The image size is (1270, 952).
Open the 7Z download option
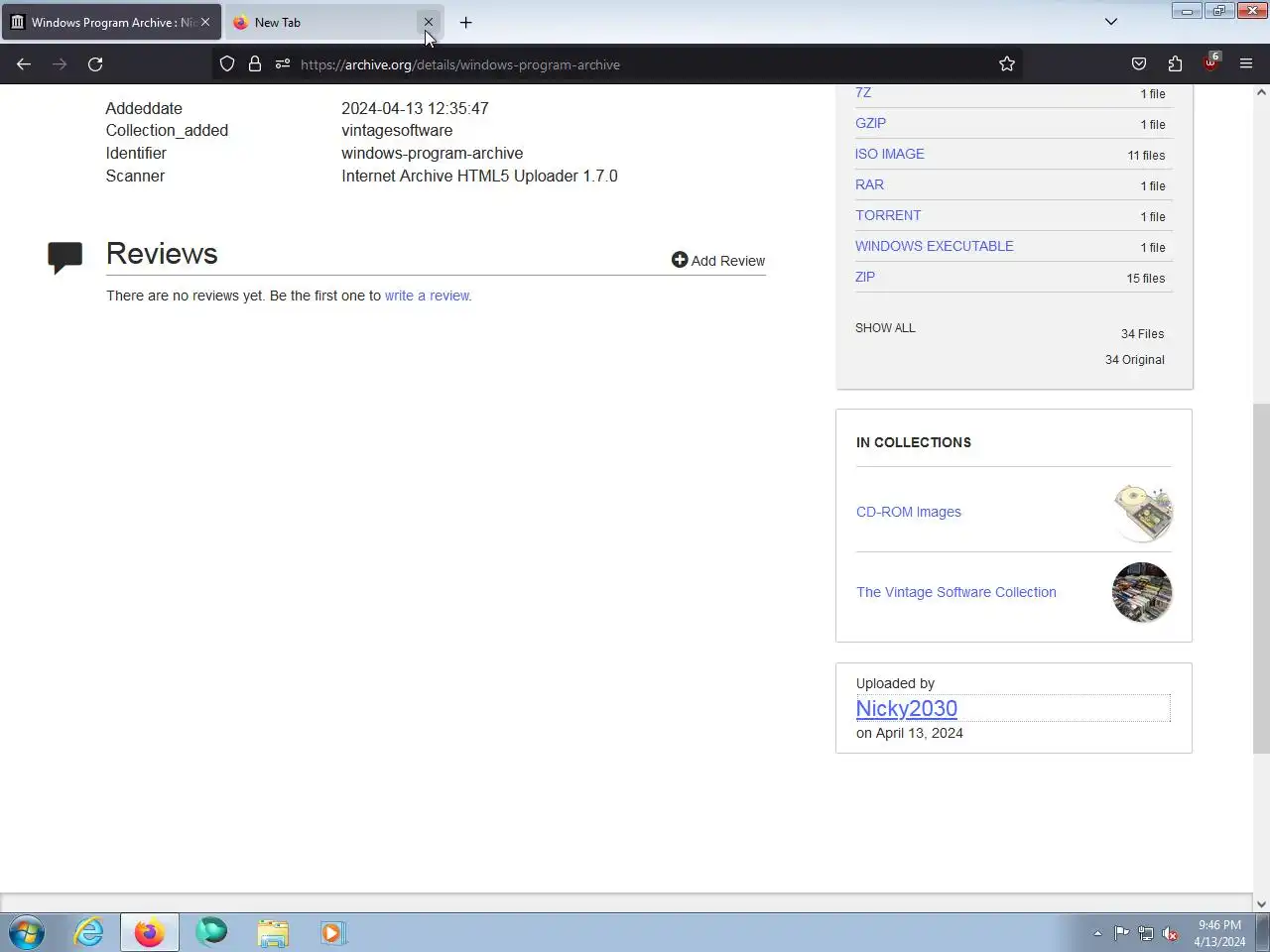pos(863,92)
